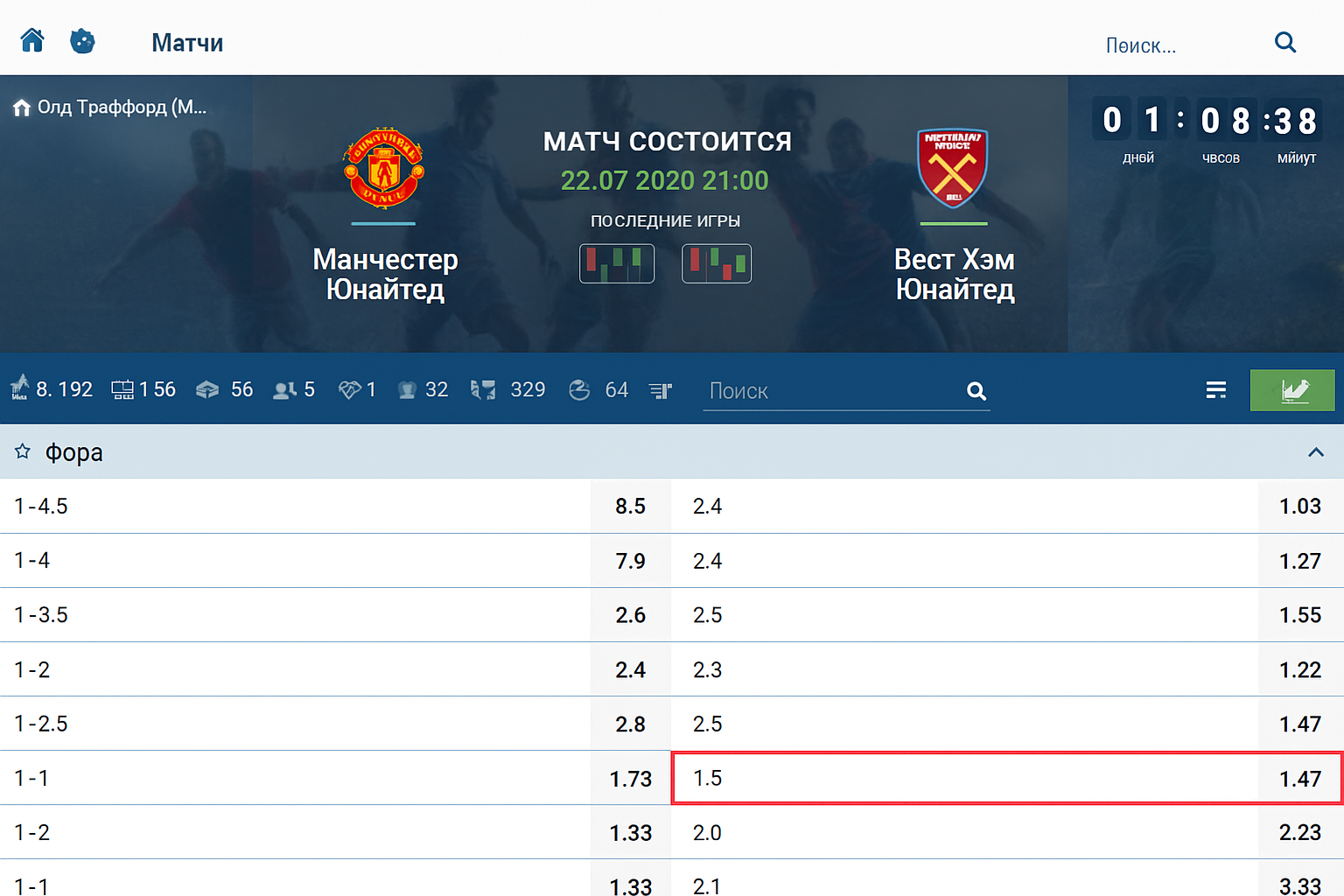Image resolution: width=1344 pixels, height=896 pixels.
Task: Click the handshake icon labeled 1
Action: 349,390
